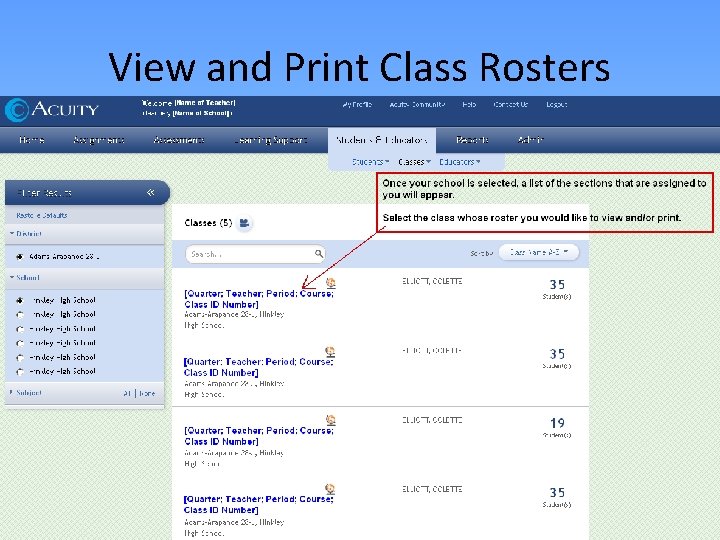Select the Adams Arapahoe district radio button
This screenshot has height=540, width=720.
click(x=19, y=257)
